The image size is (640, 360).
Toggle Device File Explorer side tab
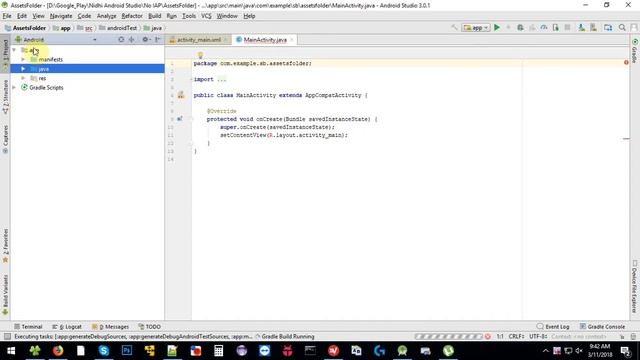click(635, 287)
